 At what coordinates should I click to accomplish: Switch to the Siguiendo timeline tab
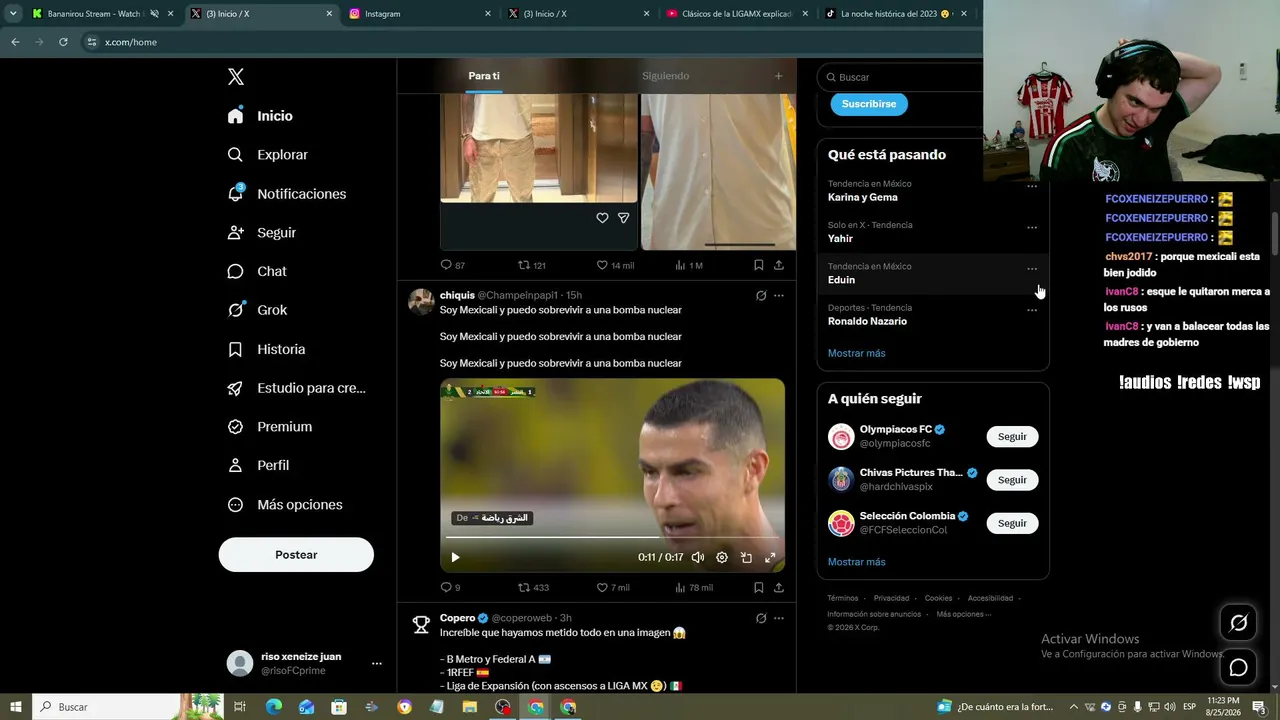click(x=665, y=76)
